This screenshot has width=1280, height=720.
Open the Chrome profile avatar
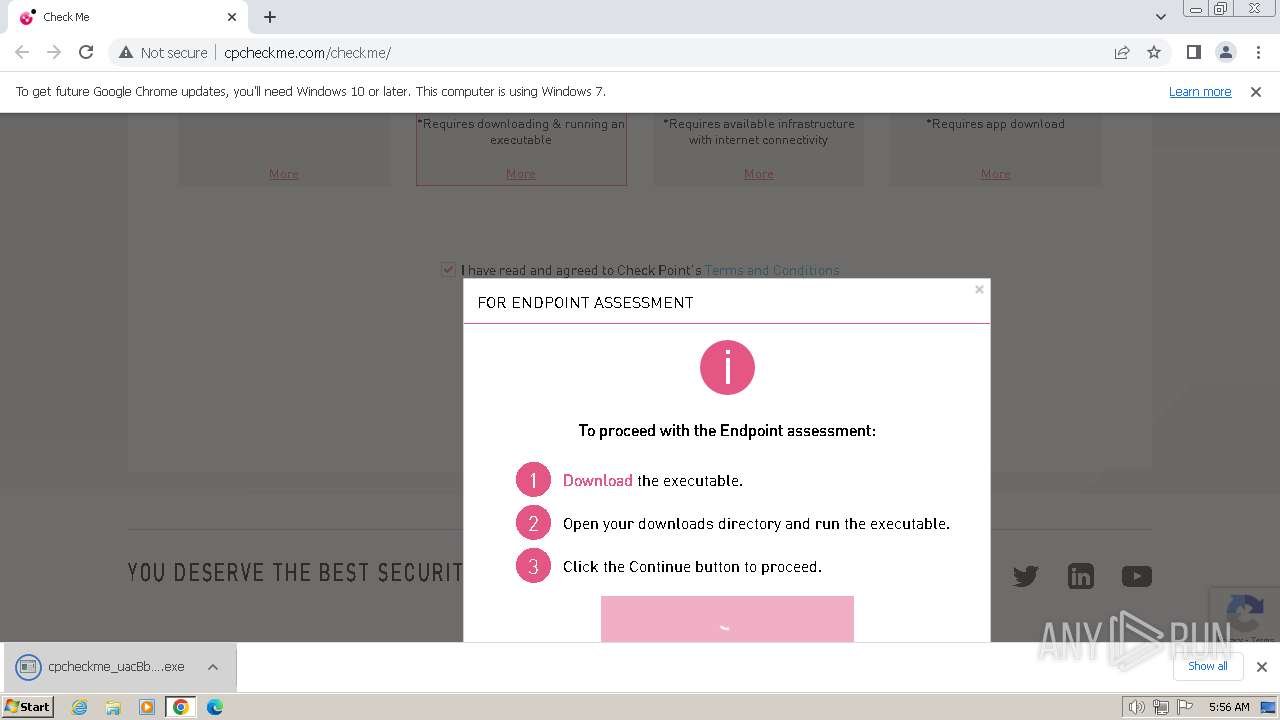pos(1225,52)
